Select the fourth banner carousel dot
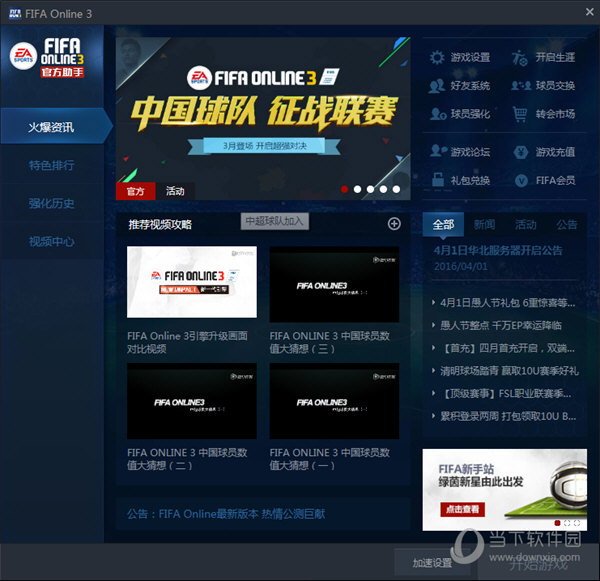This screenshot has height=581, width=600. pos(383,189)
